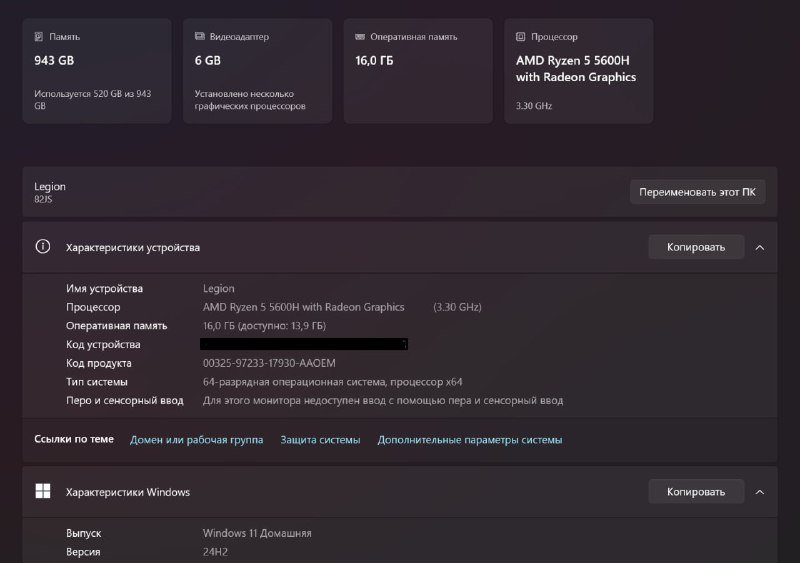Click the Код продукта label
Image resolution: width=800 pixels, height=563 pixels.
pyautogui.click(x=98, y=363)
